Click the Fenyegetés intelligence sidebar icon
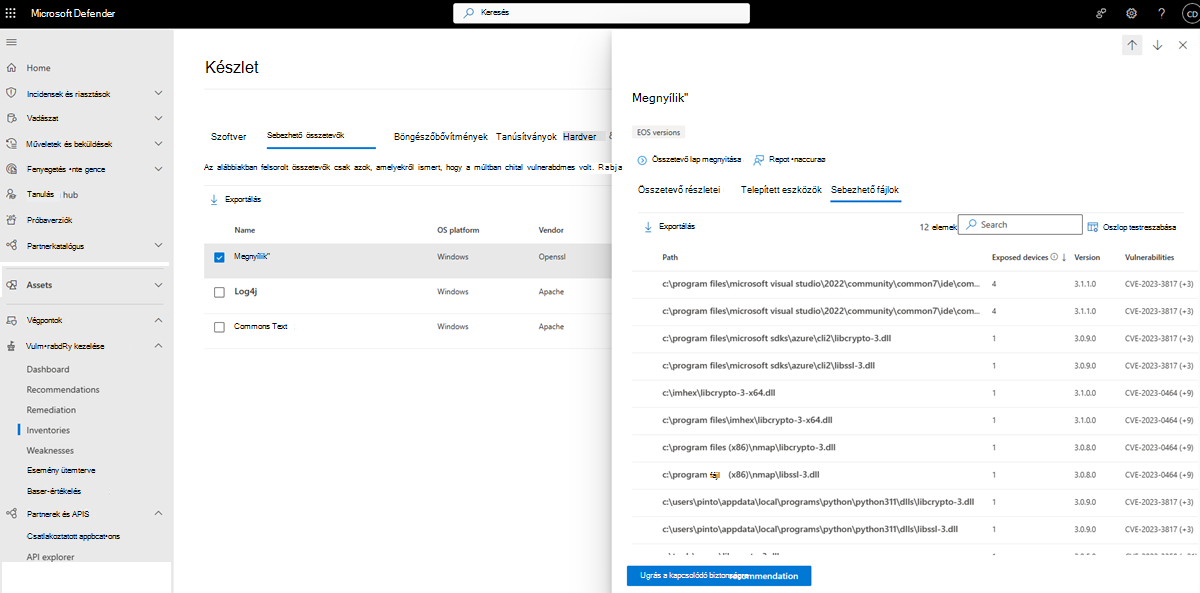The image size is (1200, 593). point(12,169)
